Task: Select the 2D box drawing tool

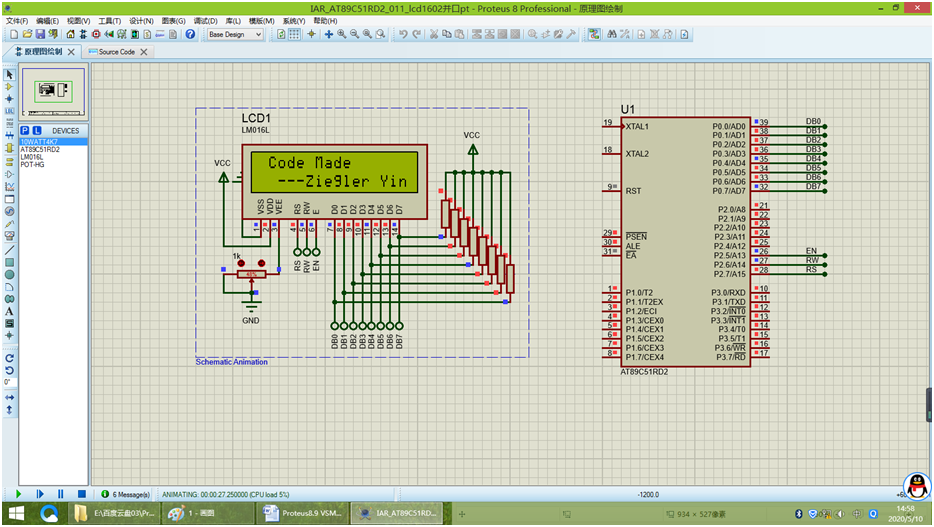Action: [x=10, y=262]
